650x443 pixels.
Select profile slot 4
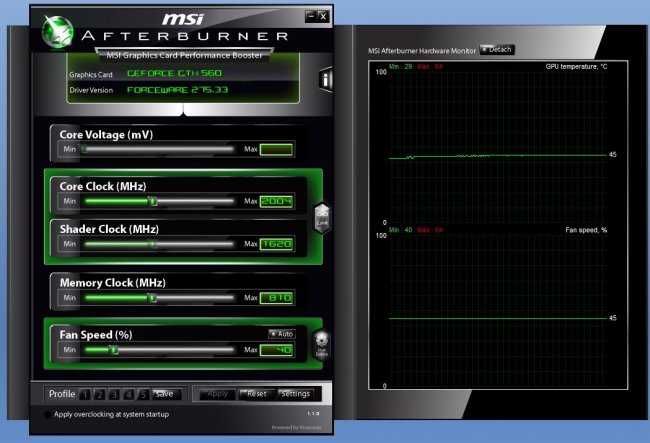(x=129, y=394)
